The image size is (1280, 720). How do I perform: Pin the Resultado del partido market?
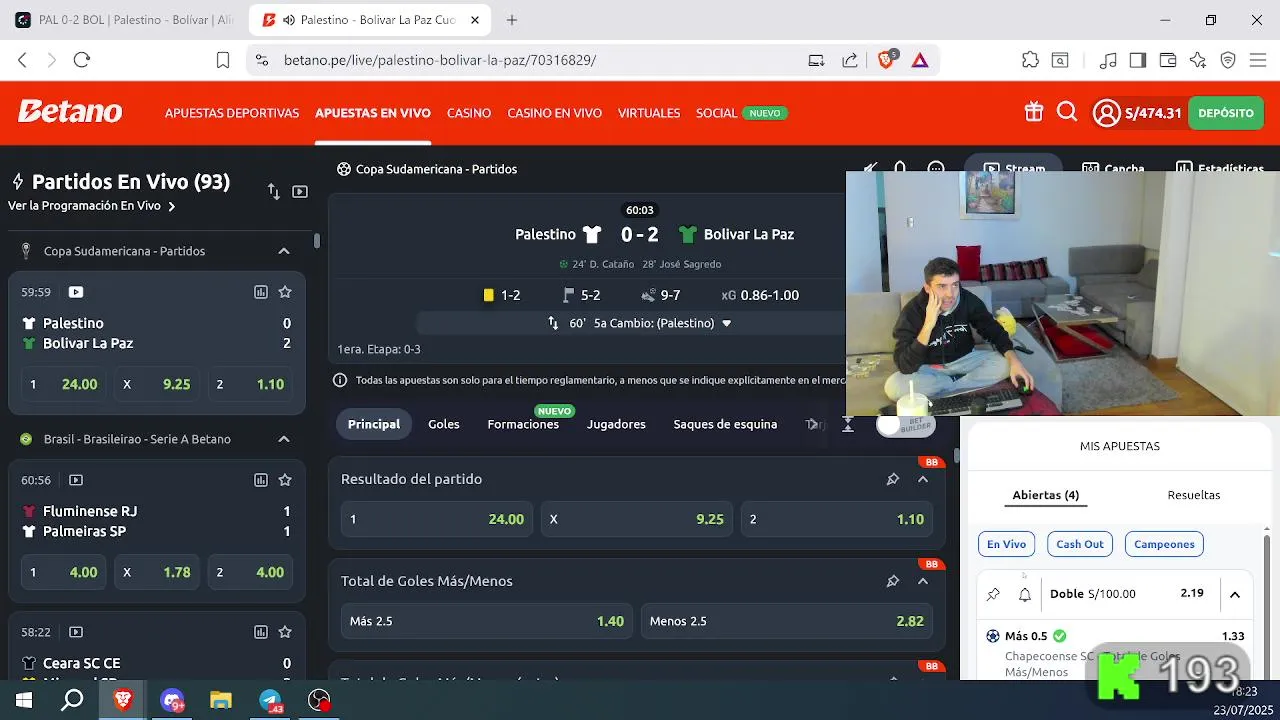(893, 479)
